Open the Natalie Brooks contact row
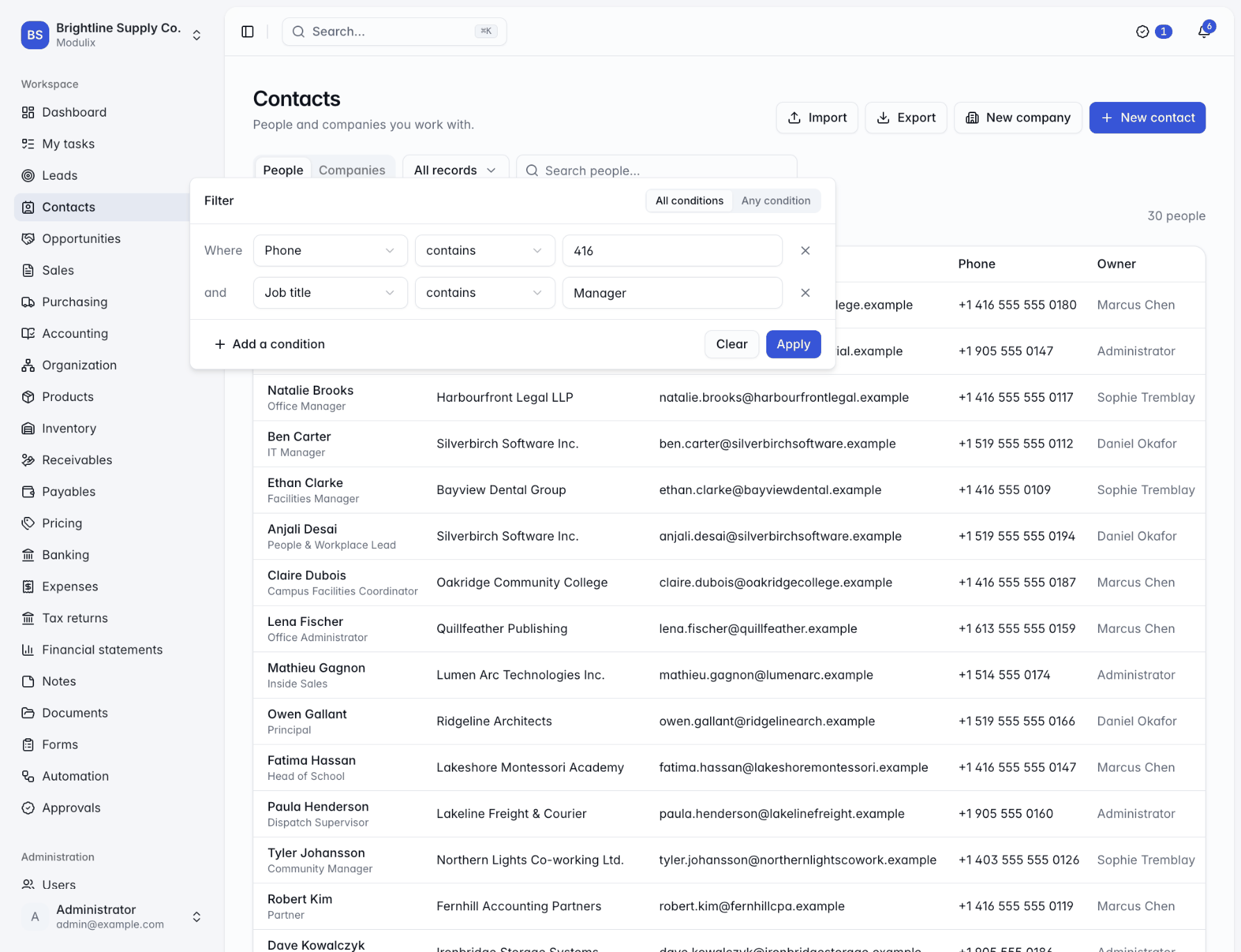Viewport: 1241px width, 952px height. [x=729, y=398]
